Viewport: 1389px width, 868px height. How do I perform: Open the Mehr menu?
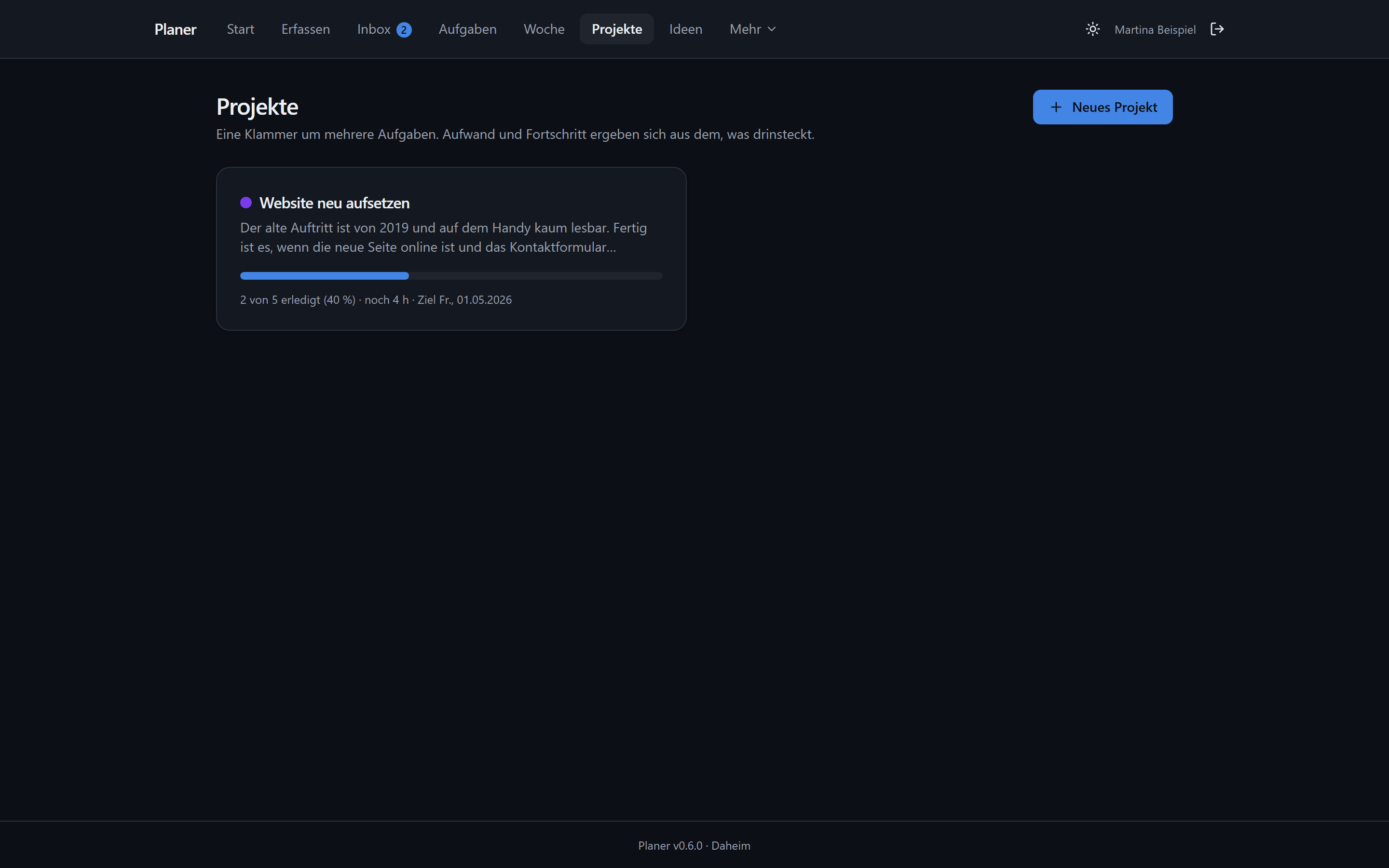point(752,29)
